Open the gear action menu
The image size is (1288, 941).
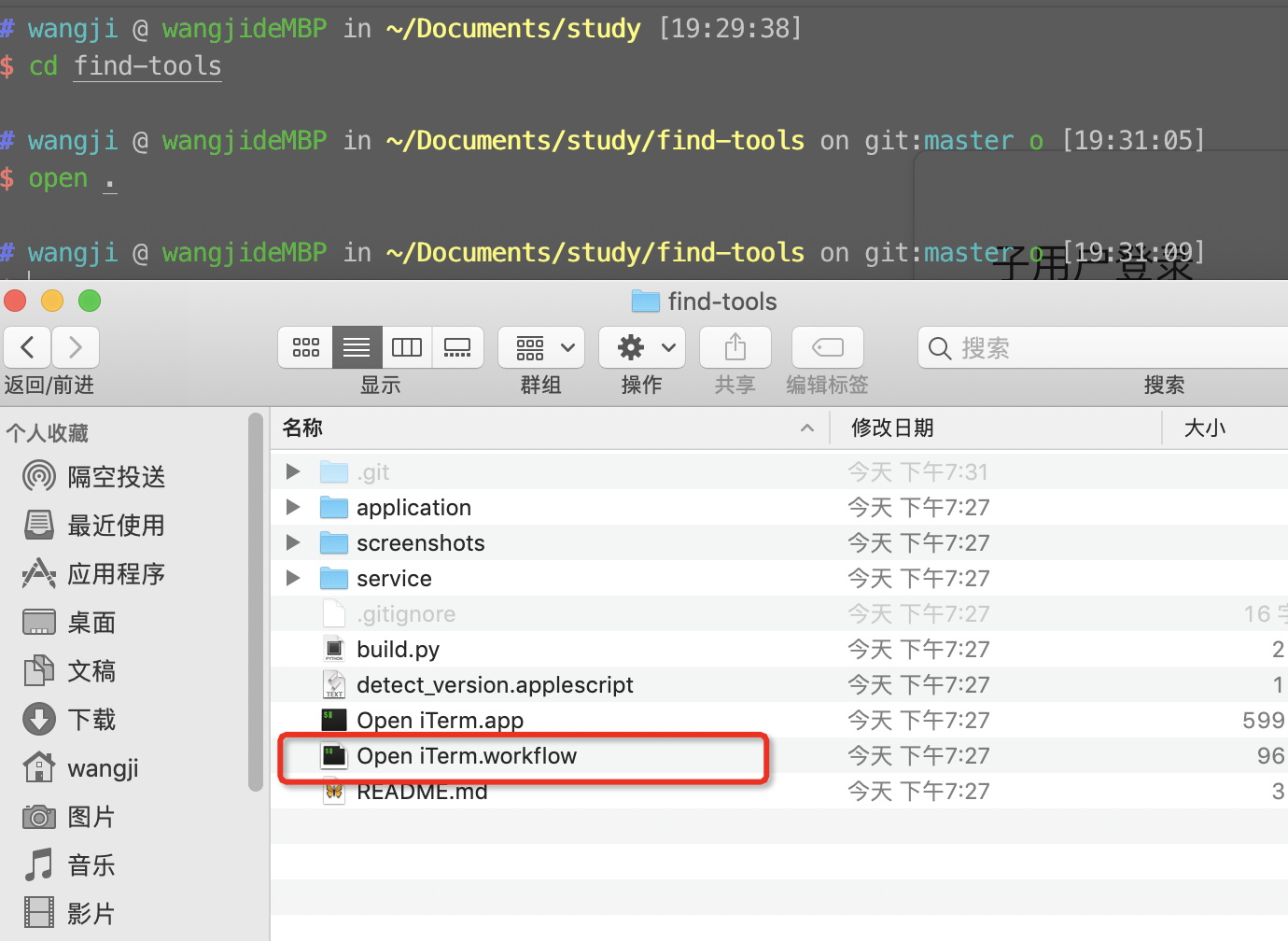click(x=642, y=347)
